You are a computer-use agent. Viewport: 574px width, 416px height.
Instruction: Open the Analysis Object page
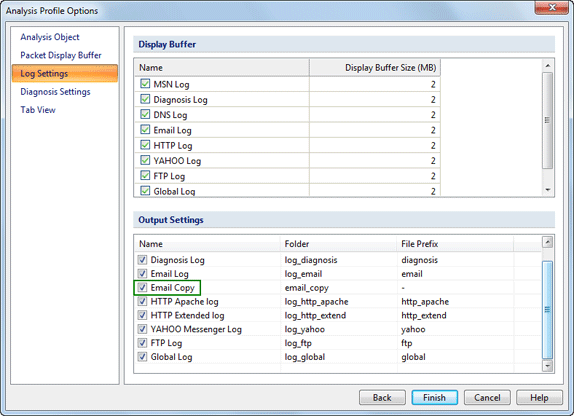tap(50, 37)
